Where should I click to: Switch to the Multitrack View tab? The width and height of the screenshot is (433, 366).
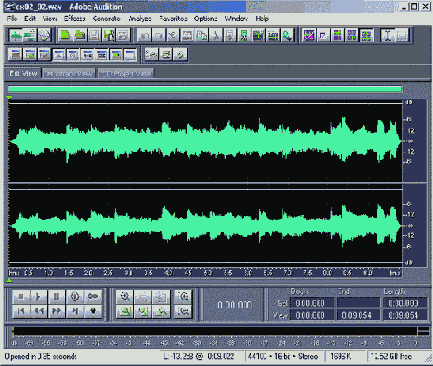coord(69,73)
